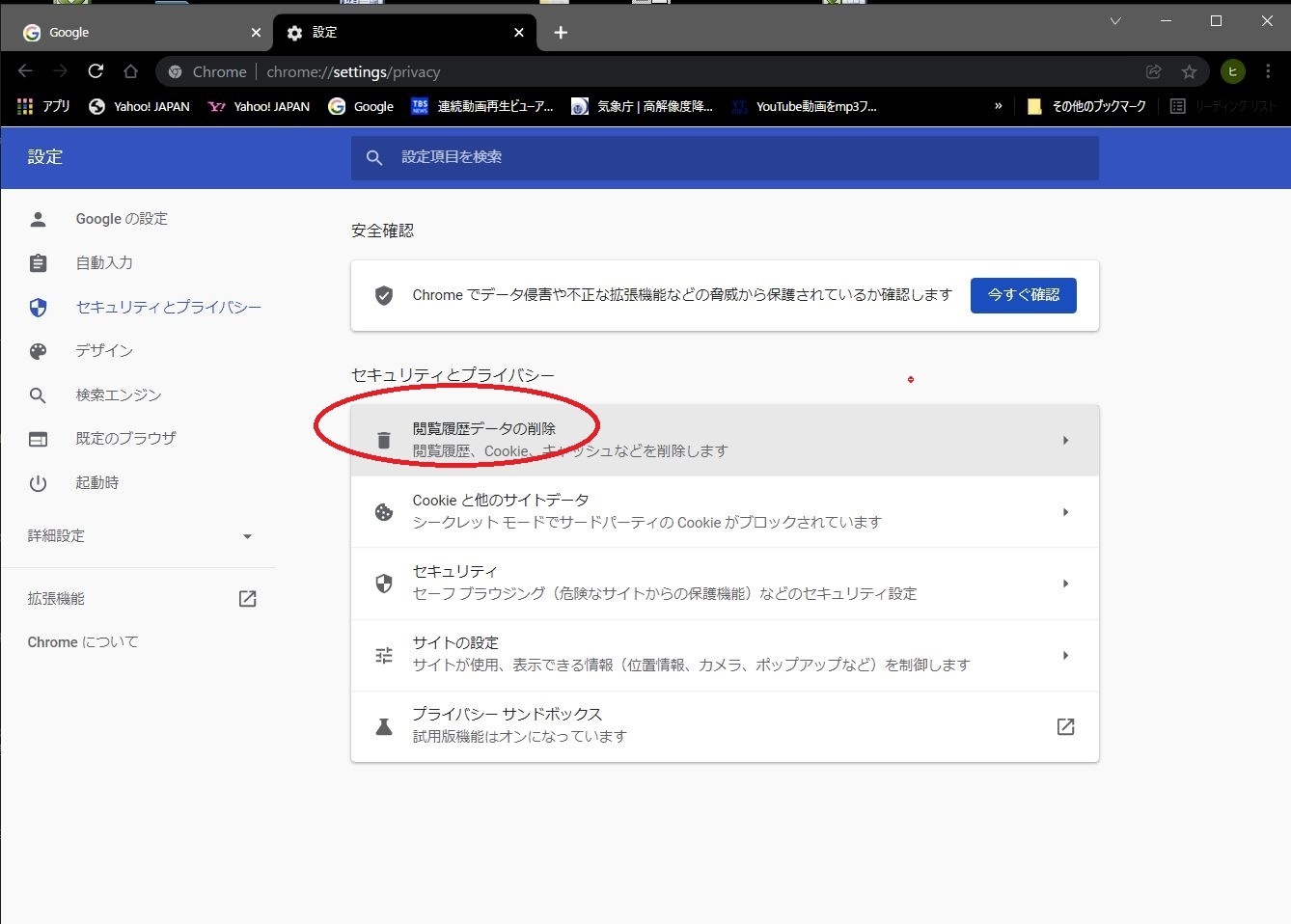The image size is (1291, 924).
Task: Click the clipboard icon beside 自動入力
Action: point(38,262)
